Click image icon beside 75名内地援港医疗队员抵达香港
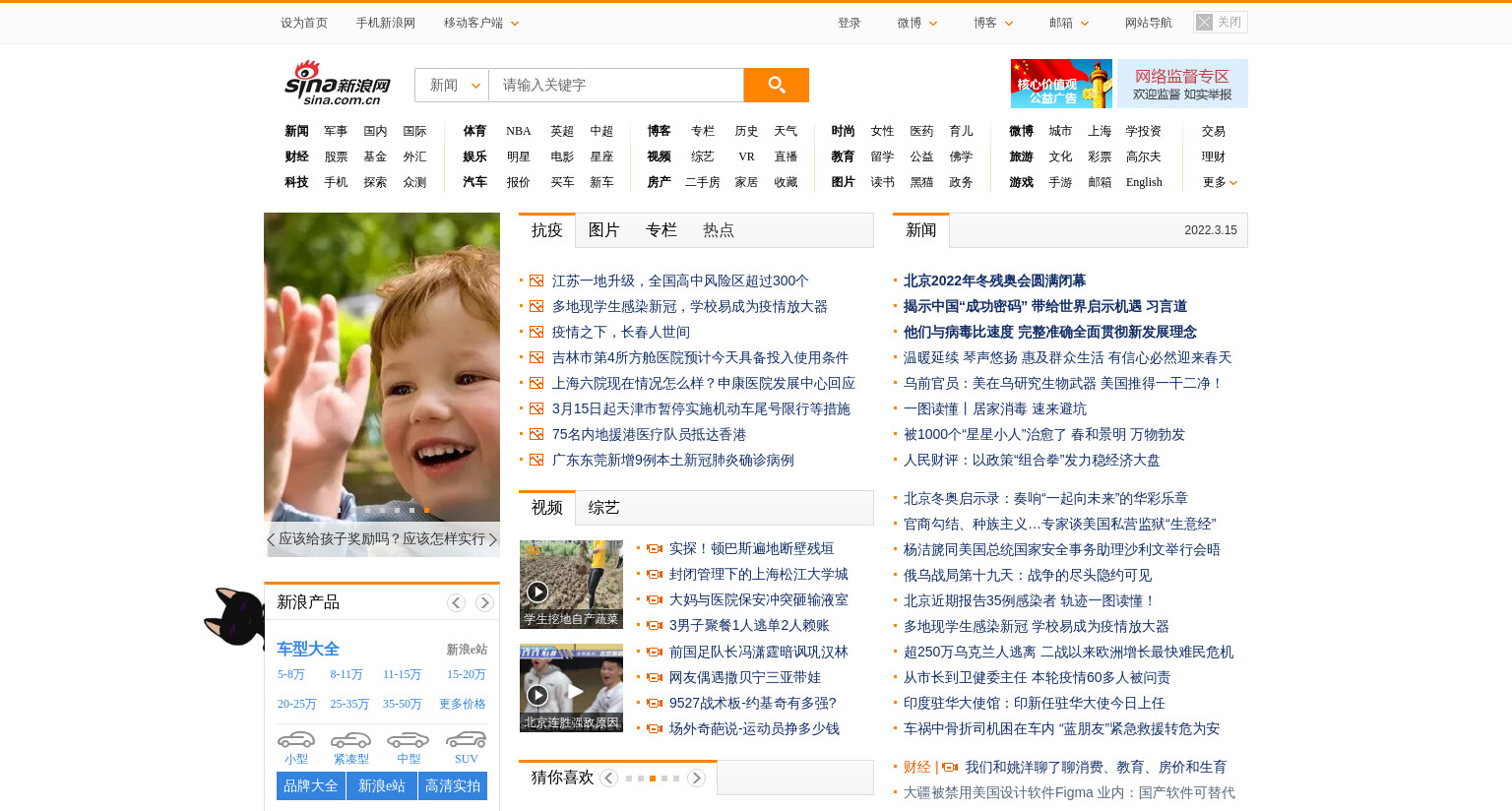This screenshot has height=811, width=1512. click(x=536, y=434)
